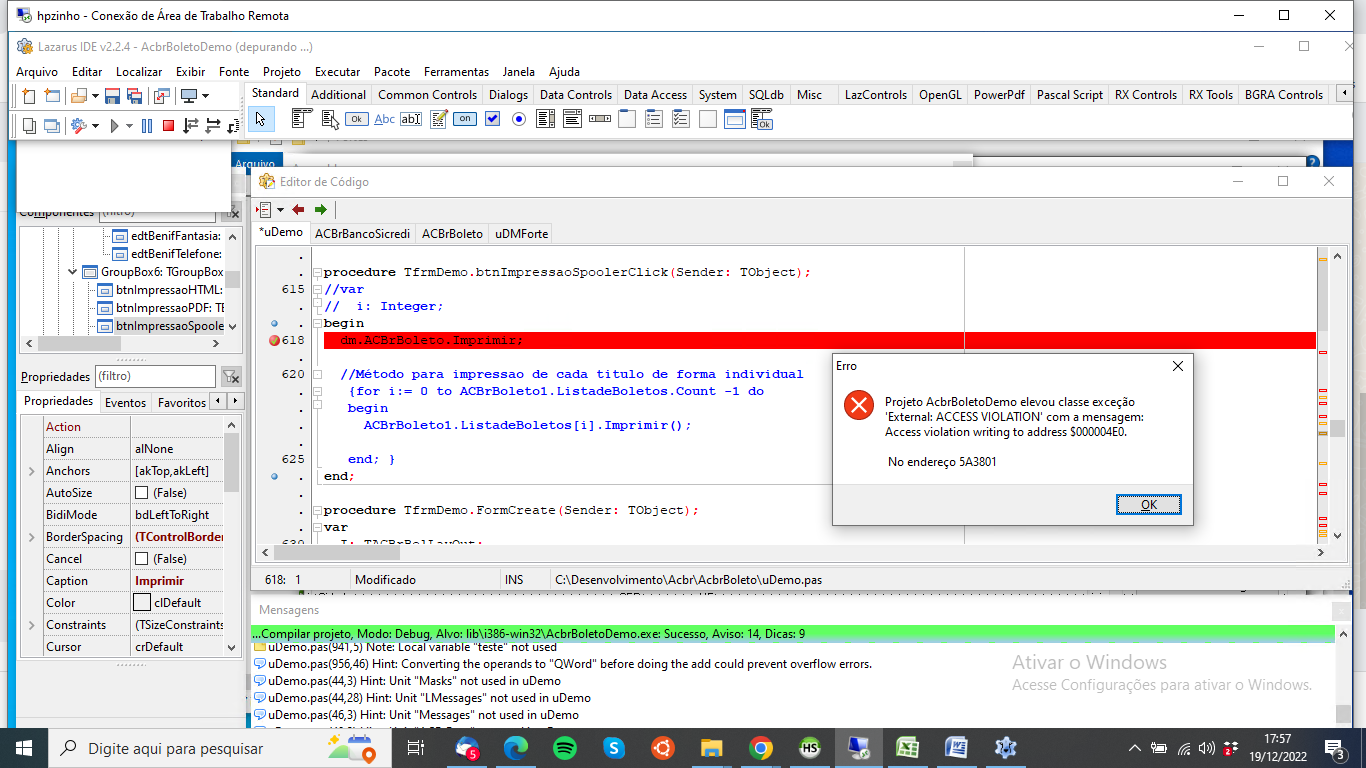Select btnImpressaoHTML in the component tree
The height and width of the screenshot is (768, 1366).
pos(160,290)
